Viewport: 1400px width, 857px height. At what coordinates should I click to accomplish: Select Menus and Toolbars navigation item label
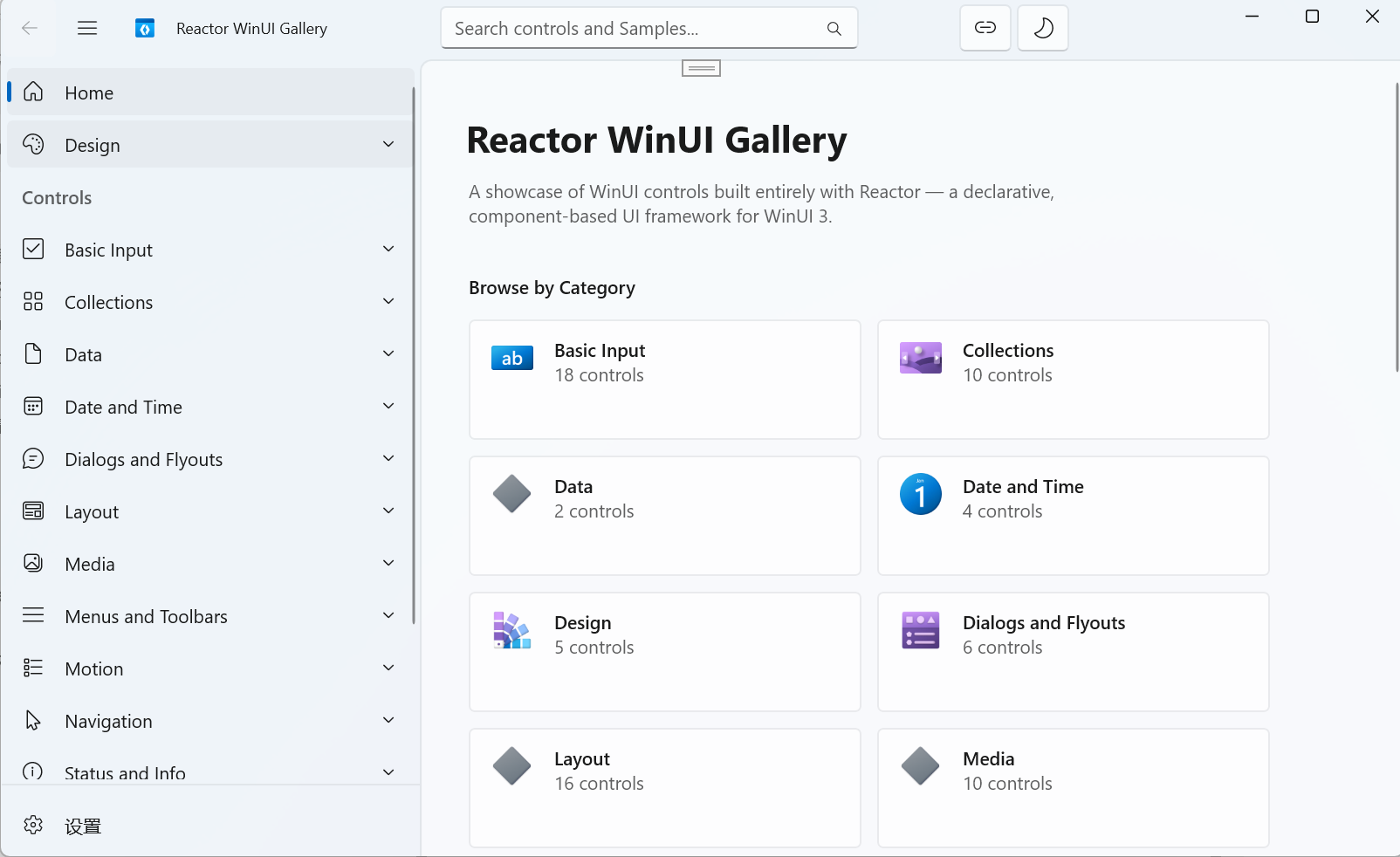tap(146, 616)
